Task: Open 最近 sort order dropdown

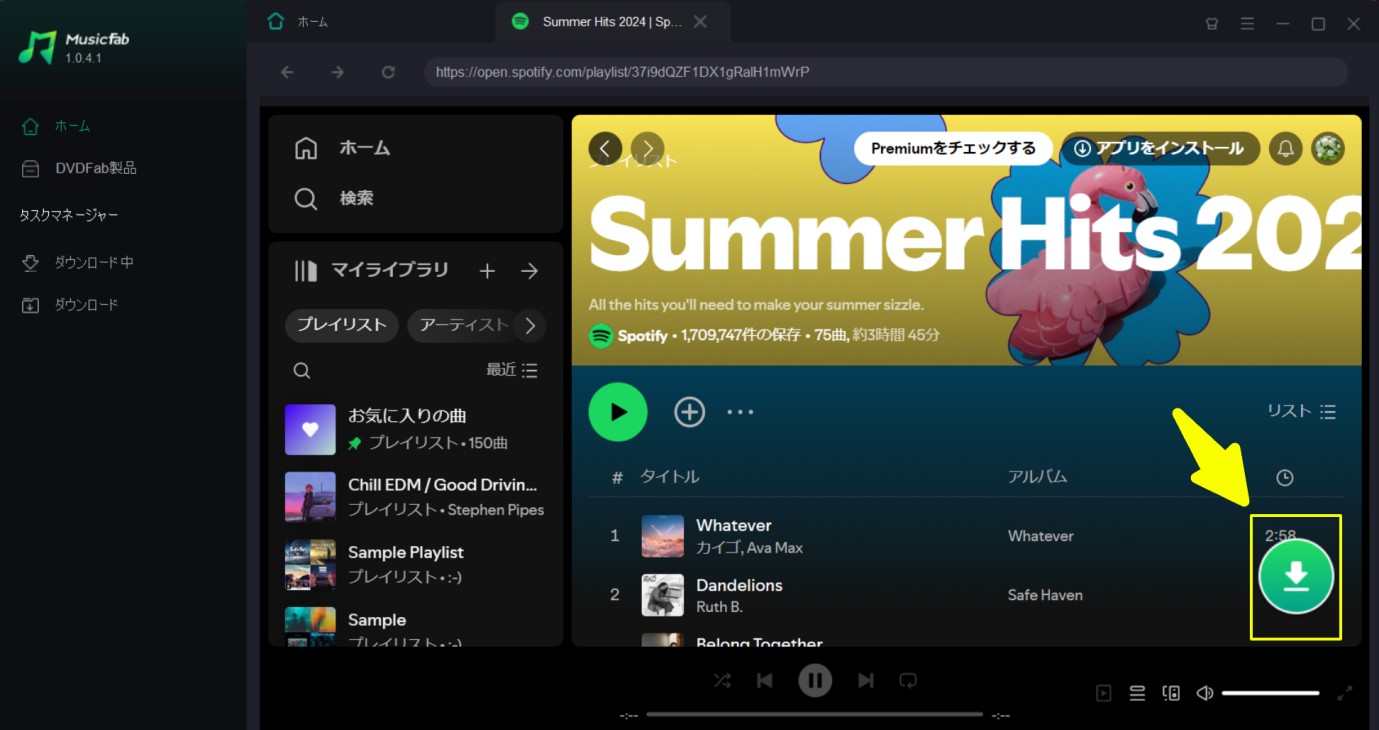Action: [x=512, y=370]
